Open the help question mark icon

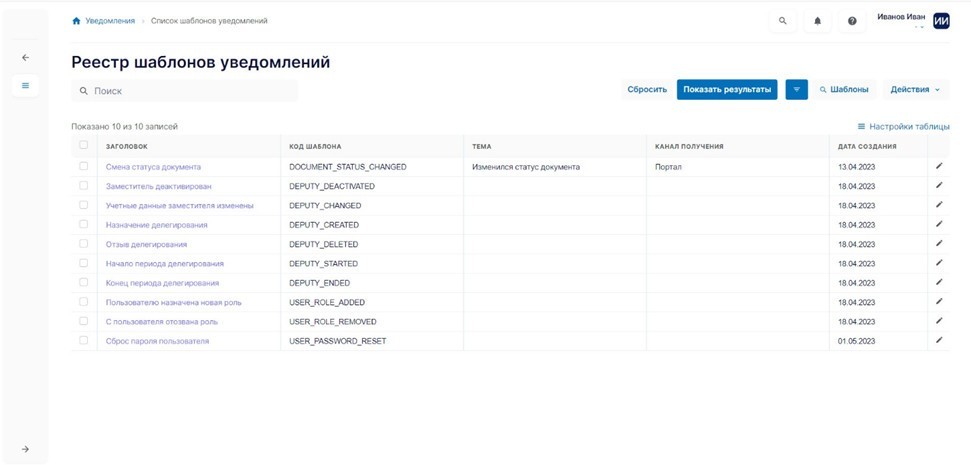click(852, 21)
